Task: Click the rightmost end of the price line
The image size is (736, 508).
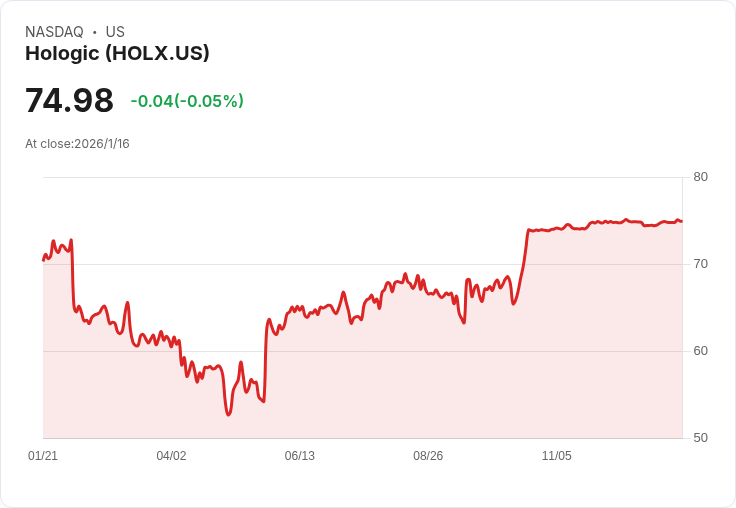Action: pyautogui.click(x=682, y=221)
